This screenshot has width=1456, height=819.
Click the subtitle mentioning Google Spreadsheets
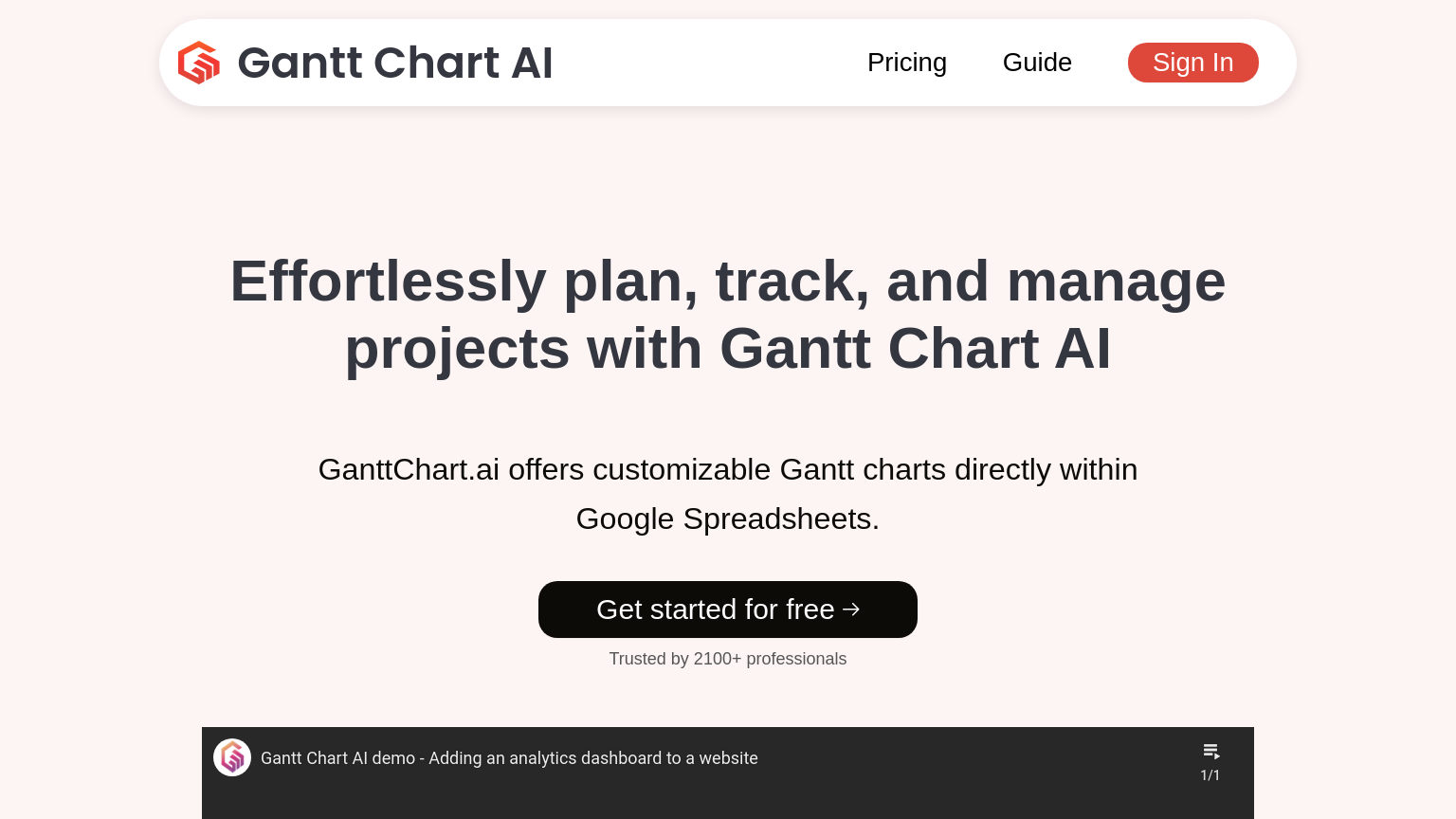point(728,494)
